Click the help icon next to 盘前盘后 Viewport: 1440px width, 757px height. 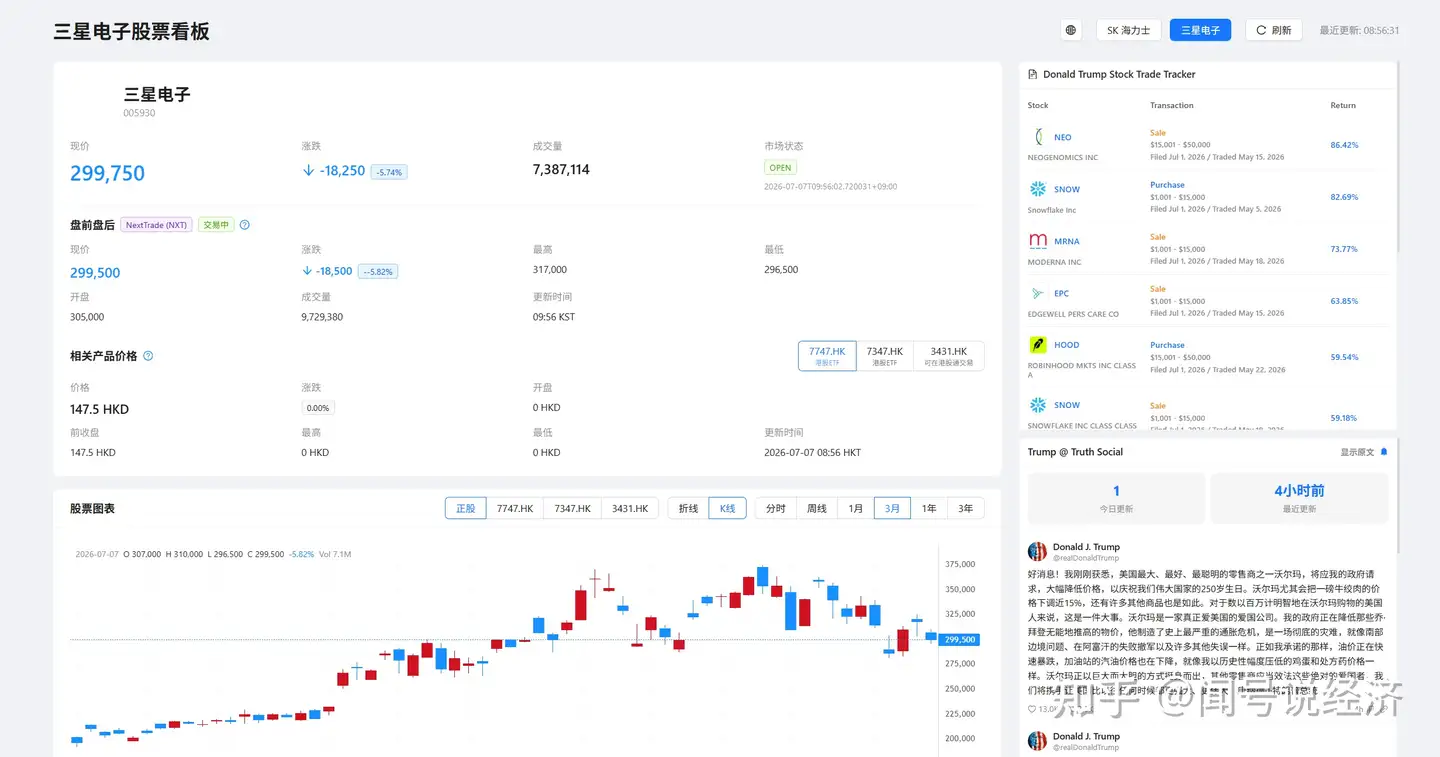[x=245, y=225]
